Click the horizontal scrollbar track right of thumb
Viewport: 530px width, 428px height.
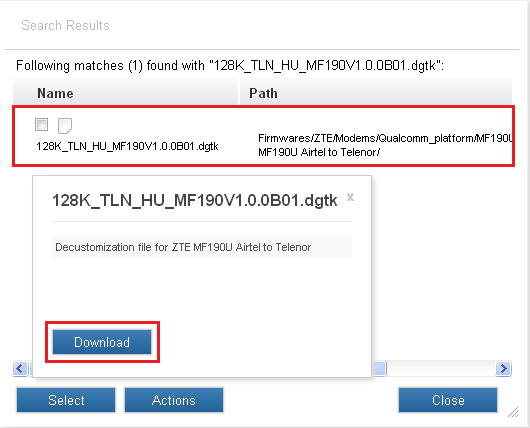tap(441, 368)
